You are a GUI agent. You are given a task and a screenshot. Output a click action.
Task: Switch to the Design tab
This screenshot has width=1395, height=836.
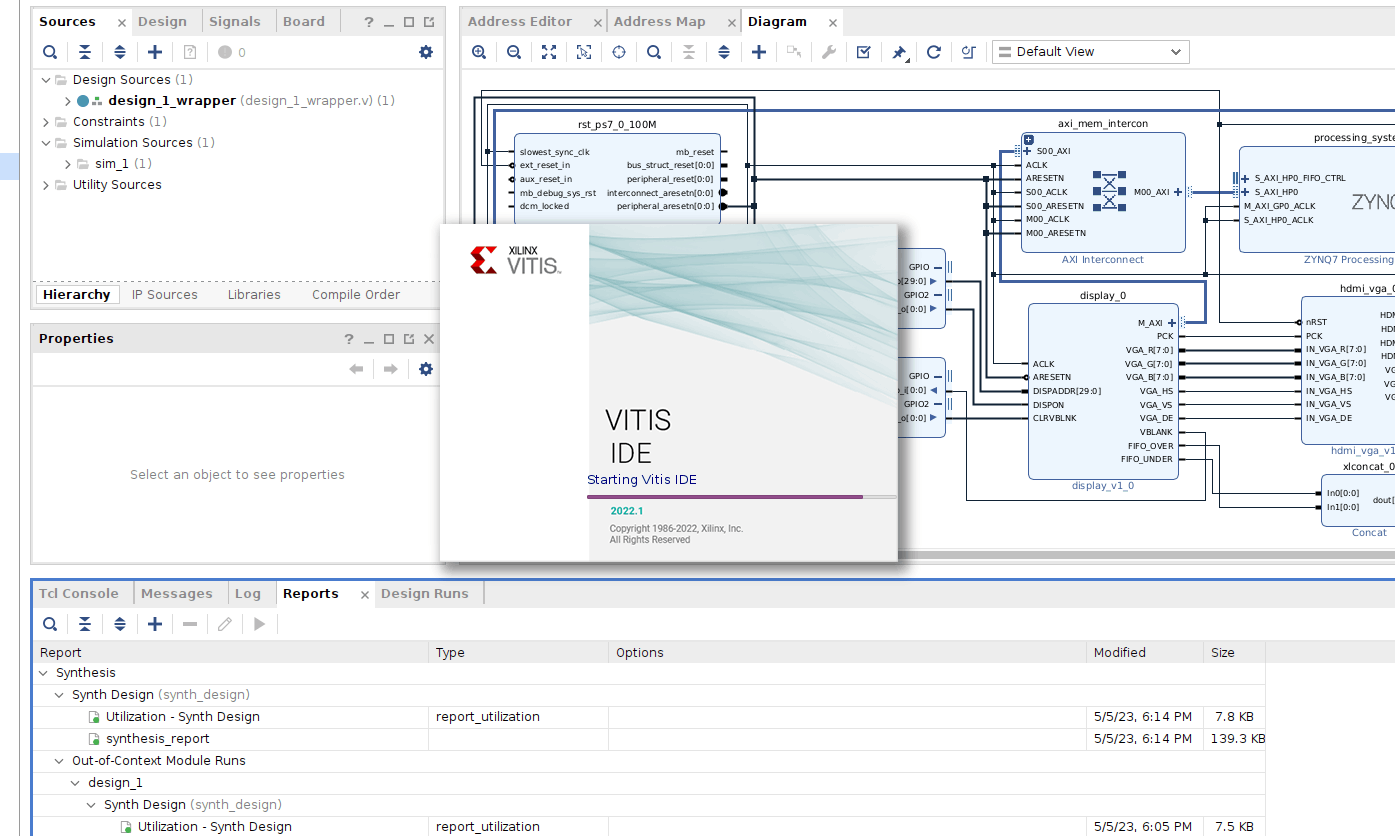coord(162,22)
